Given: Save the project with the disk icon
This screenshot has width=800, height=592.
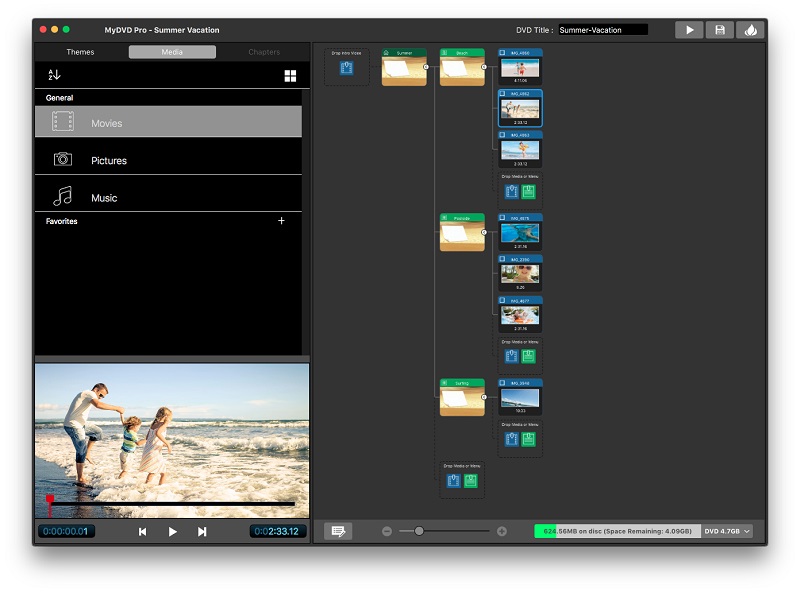Looking at the screenshot, I should point(720,29).
